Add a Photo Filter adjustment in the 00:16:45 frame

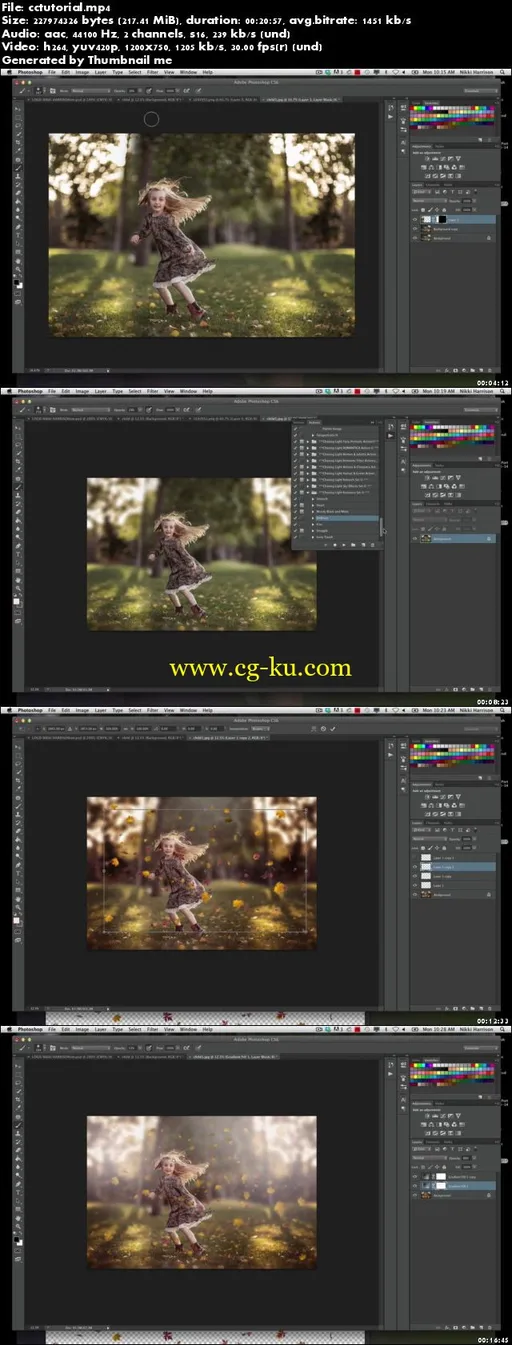pyautogui.click(x=446, y=1124)
